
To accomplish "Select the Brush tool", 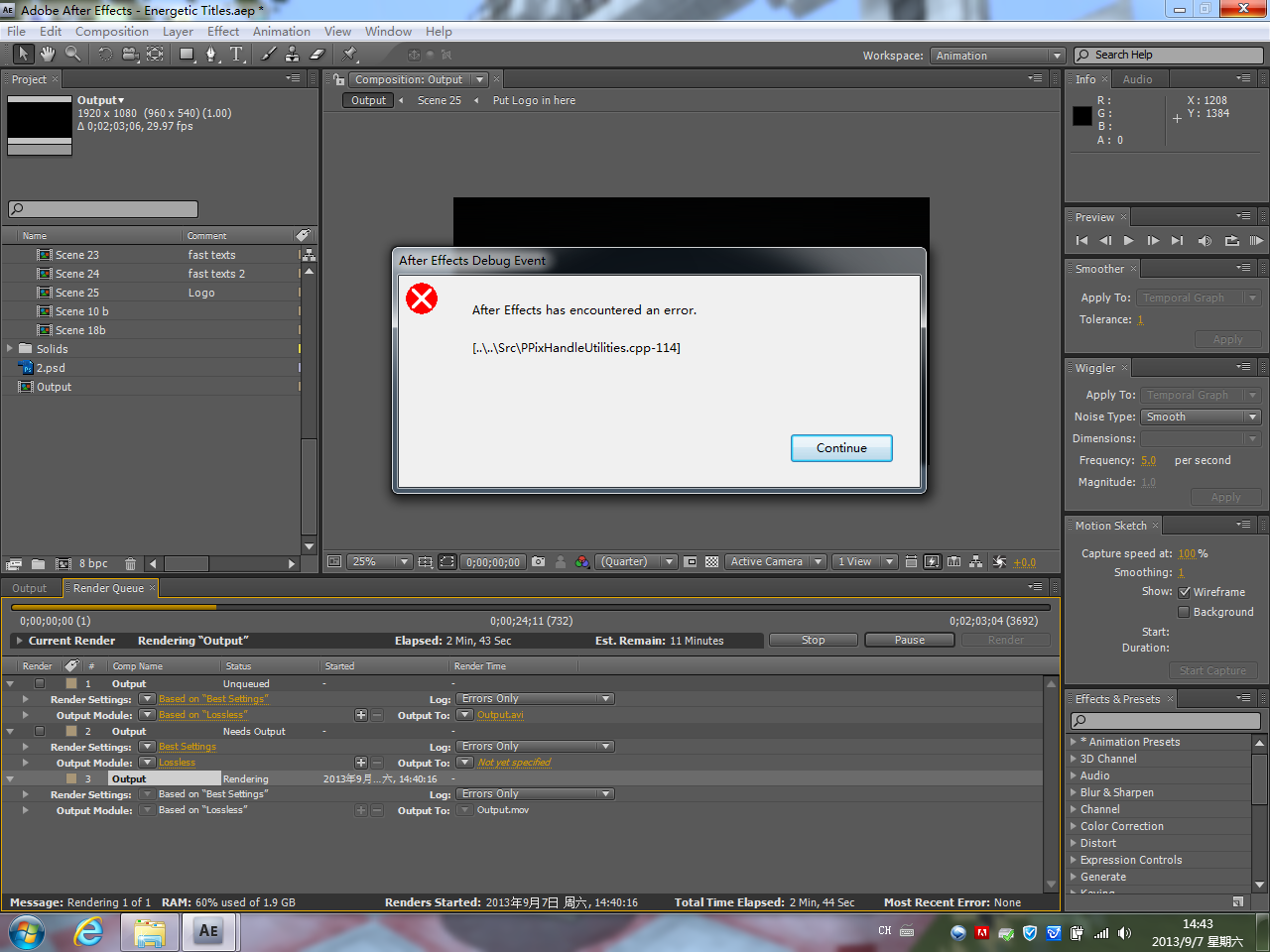I will (268, 55).
